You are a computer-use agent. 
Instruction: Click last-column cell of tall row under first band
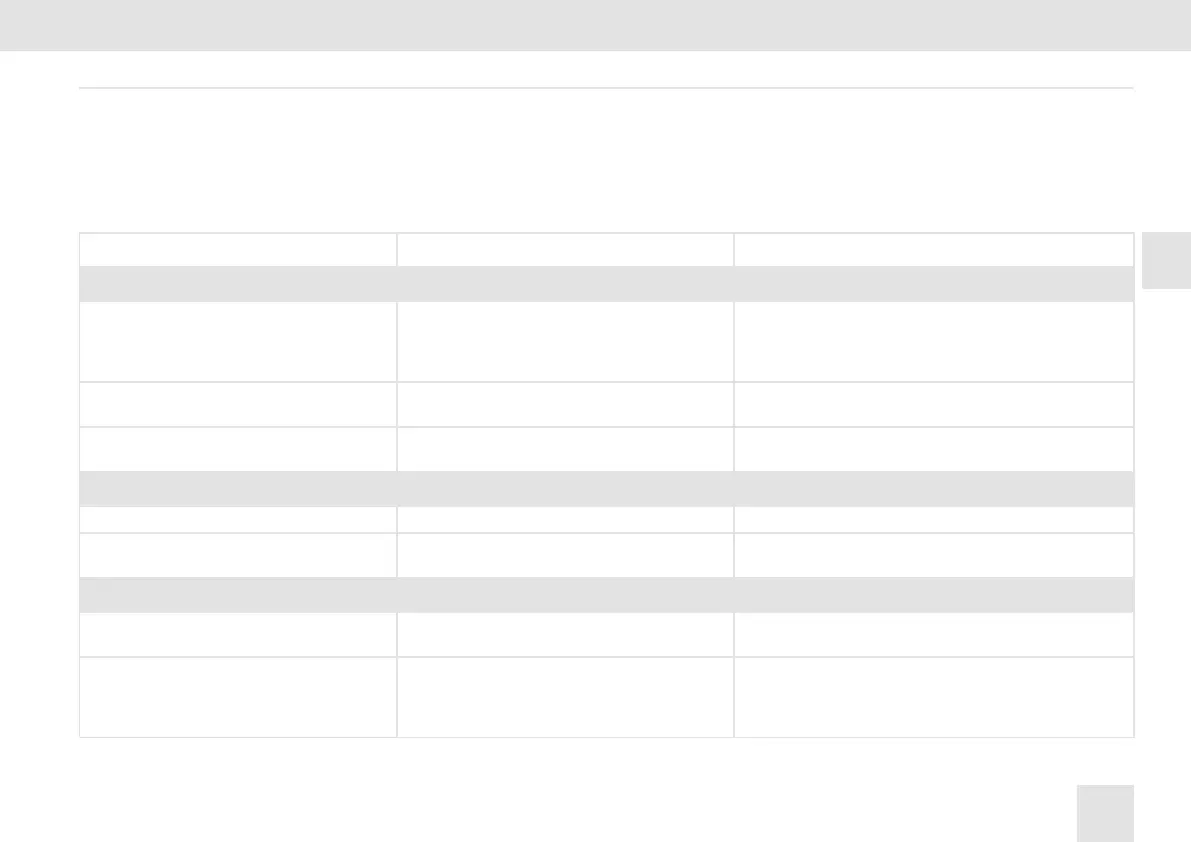tap(934, 341)
